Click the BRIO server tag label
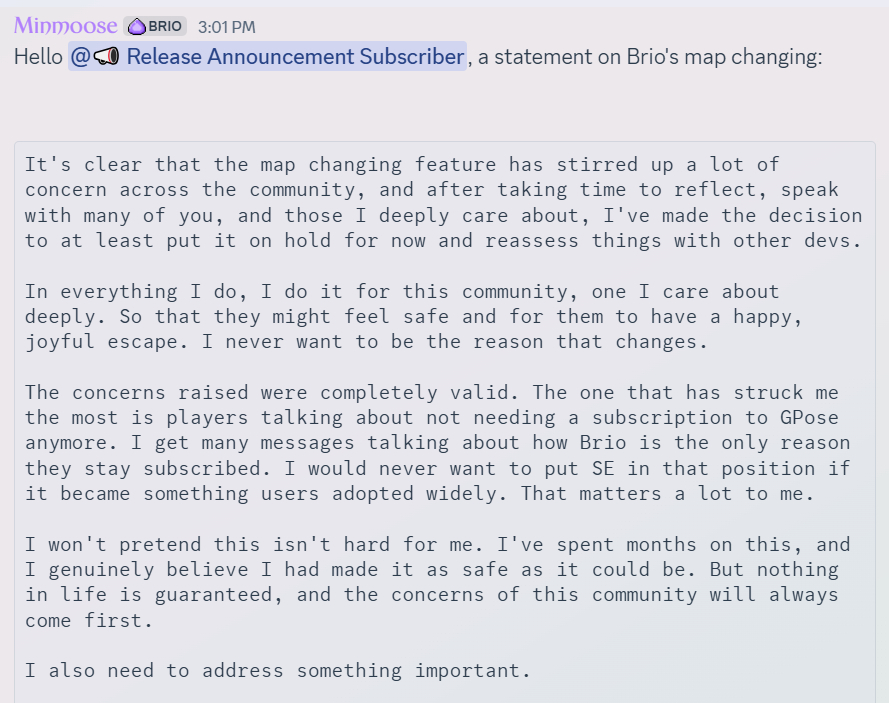This screenshot has height=703, width=889. coord(164,26)
